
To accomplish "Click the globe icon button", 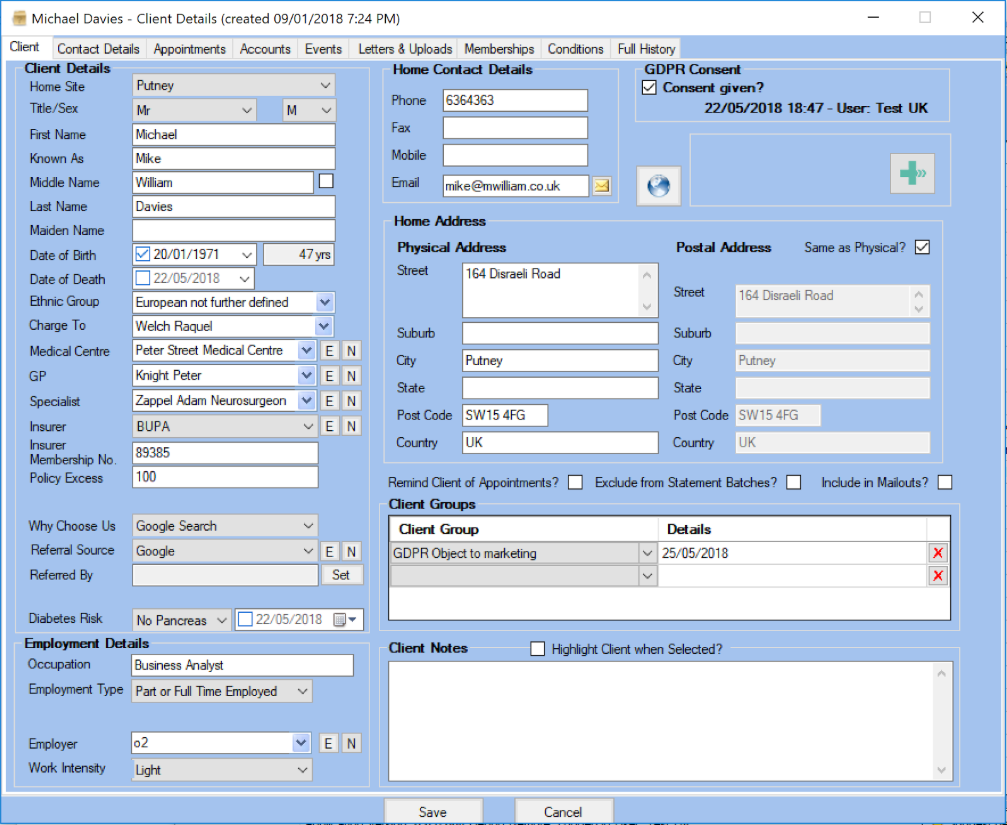I will pos(658,186).
